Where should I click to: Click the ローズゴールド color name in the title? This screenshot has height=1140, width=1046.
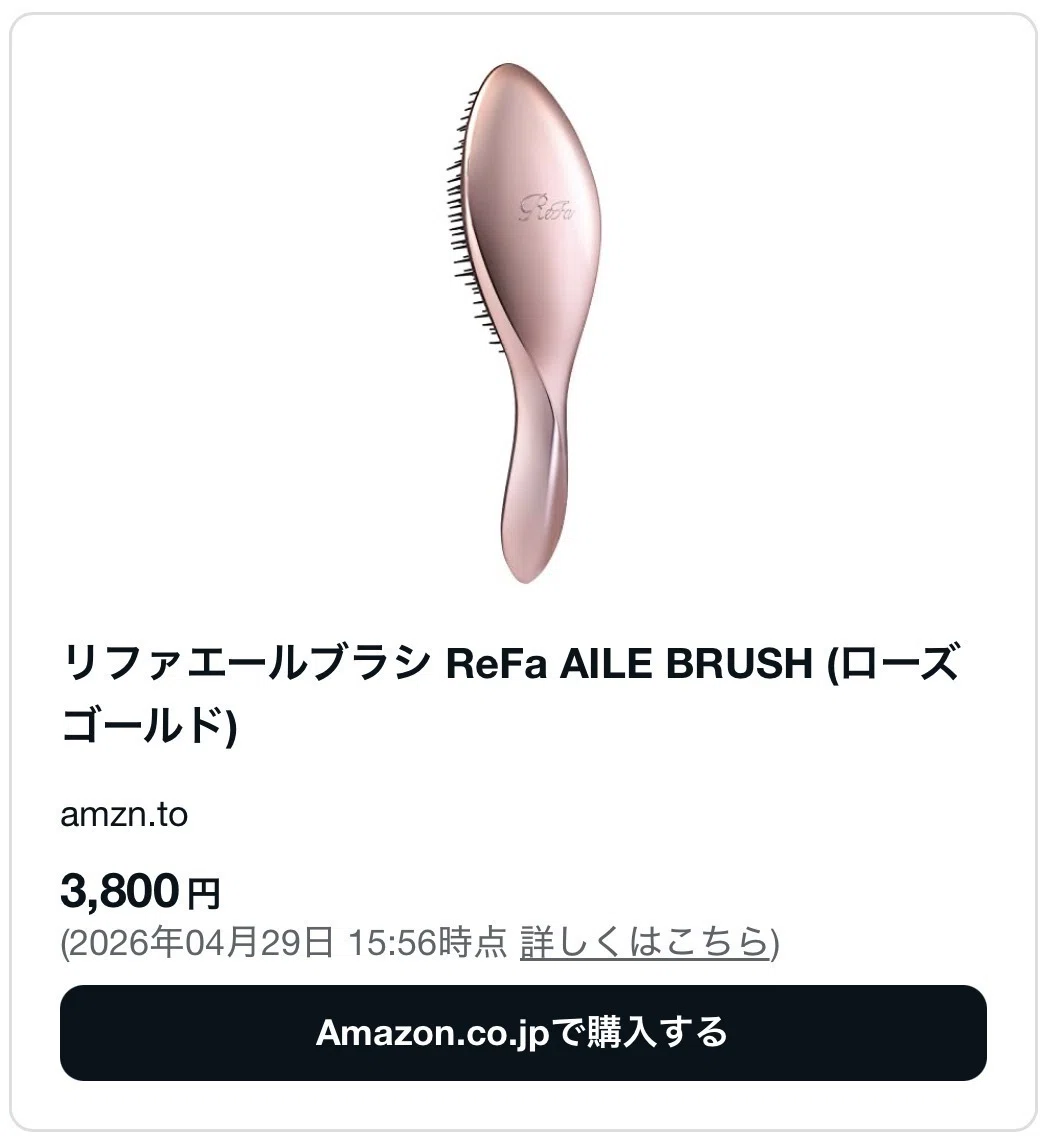click(x=510, y=694)
